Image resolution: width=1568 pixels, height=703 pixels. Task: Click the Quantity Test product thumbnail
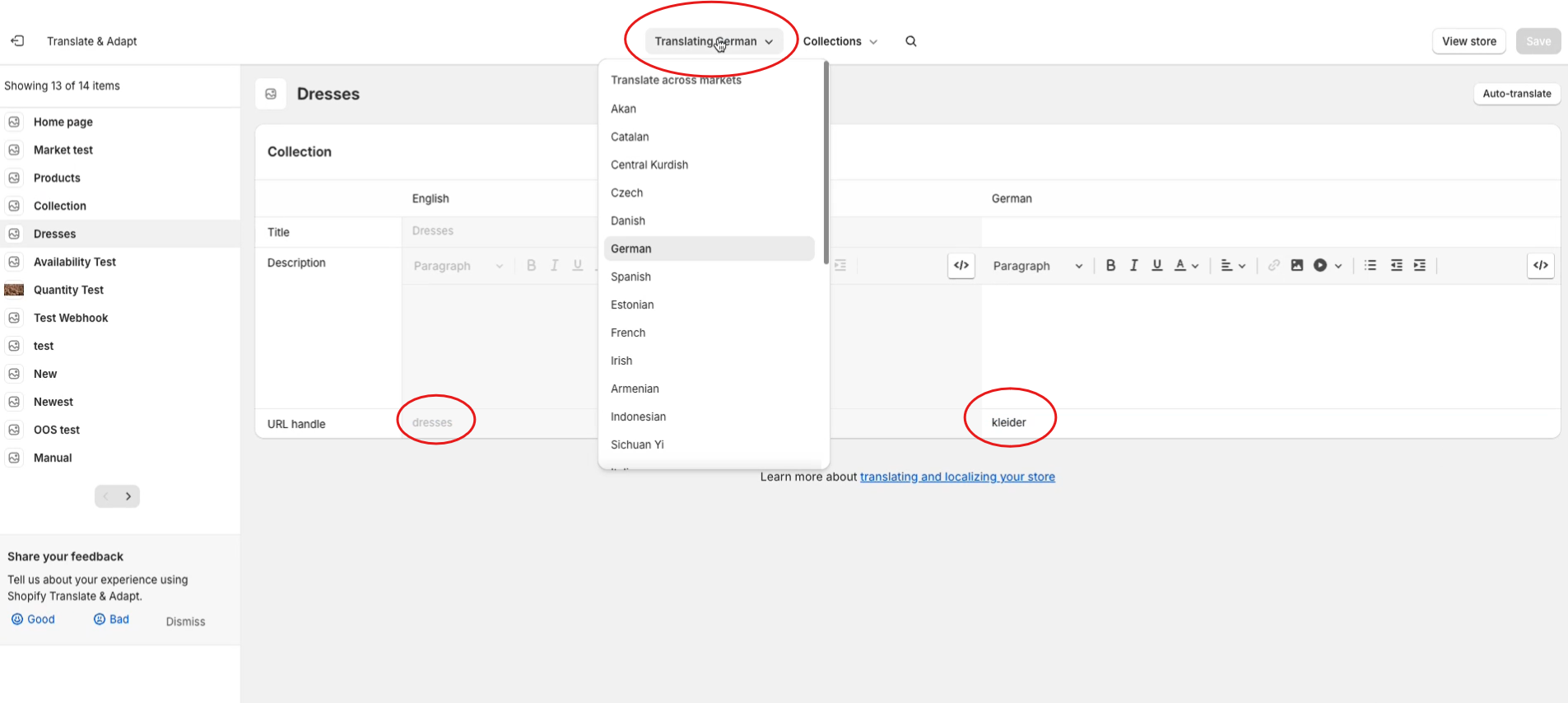pos(14,290)
